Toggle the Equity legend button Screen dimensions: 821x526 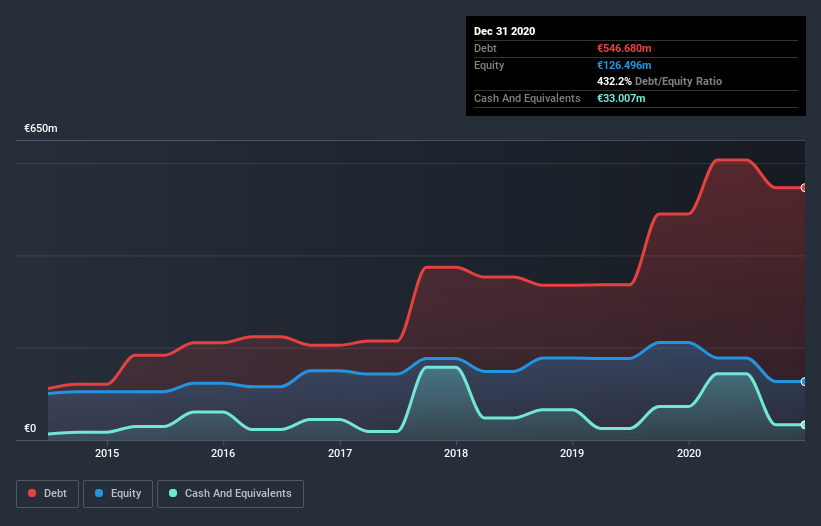pyautogui.click(x=118, y=494)
